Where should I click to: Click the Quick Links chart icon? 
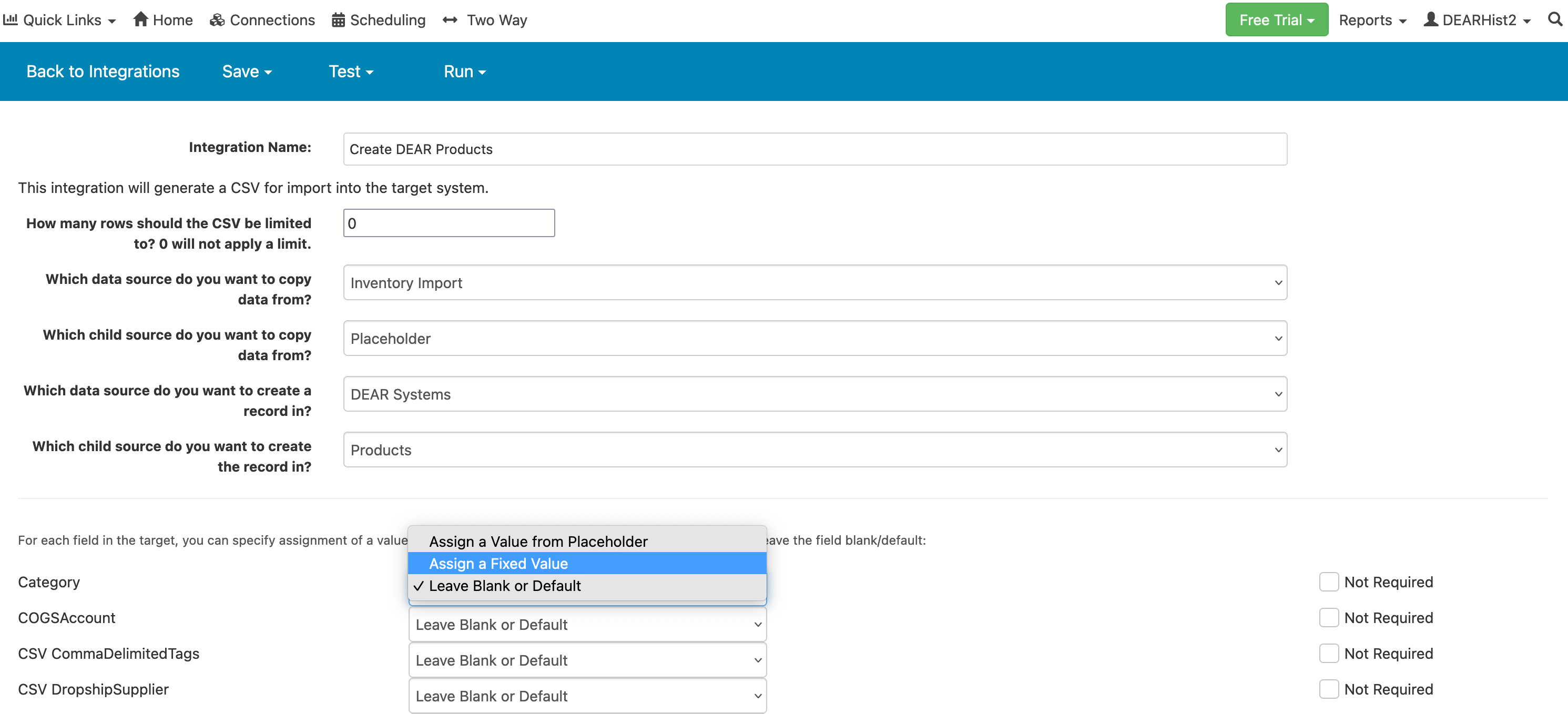11,19
